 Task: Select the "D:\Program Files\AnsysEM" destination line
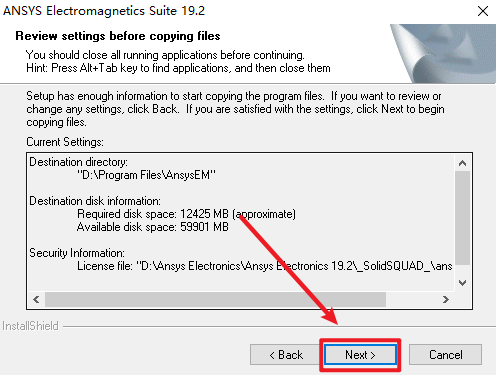point(146,175)
